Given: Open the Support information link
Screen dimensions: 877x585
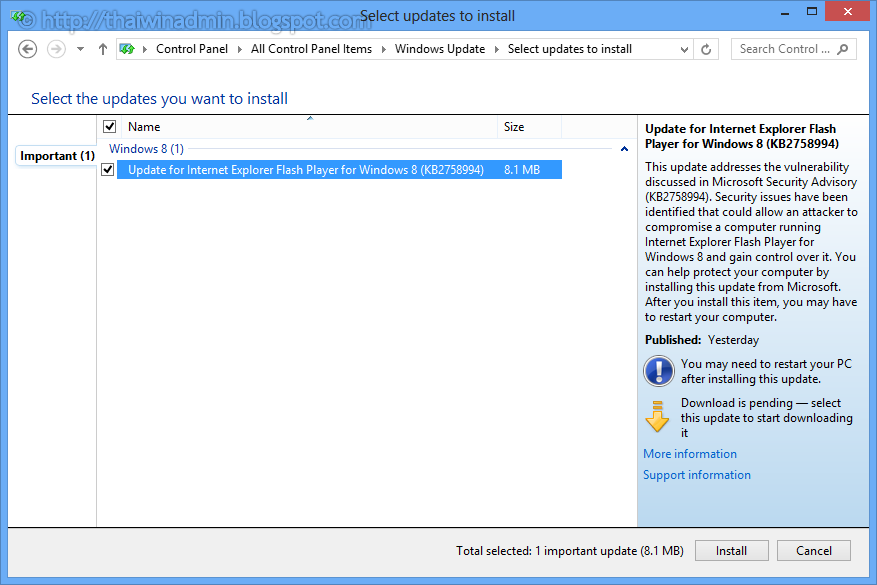Looking at the screenshot, I should pyautogui.click(x=696, y=475).
